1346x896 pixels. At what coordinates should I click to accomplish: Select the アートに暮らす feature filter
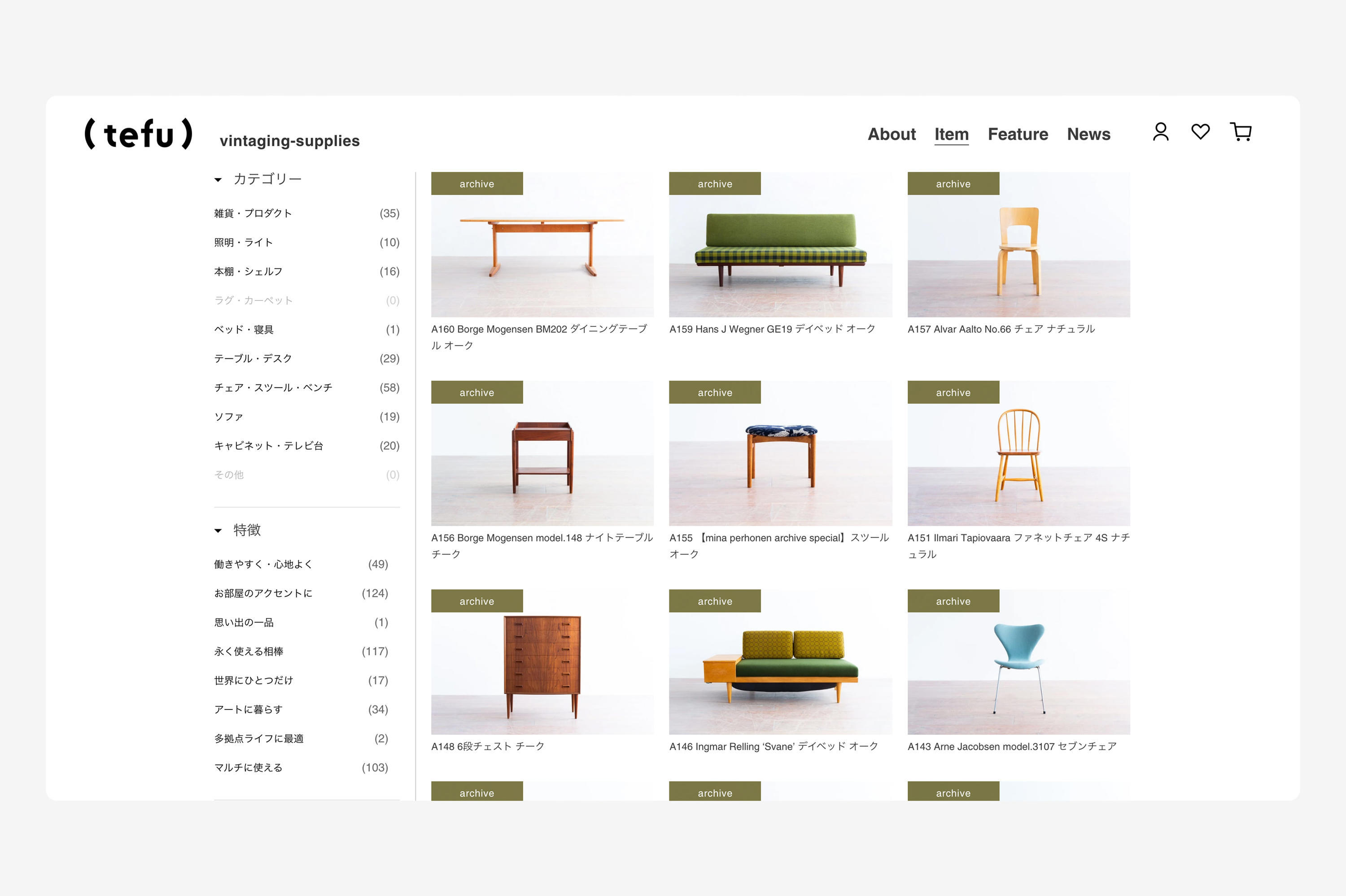click(301, 710)
